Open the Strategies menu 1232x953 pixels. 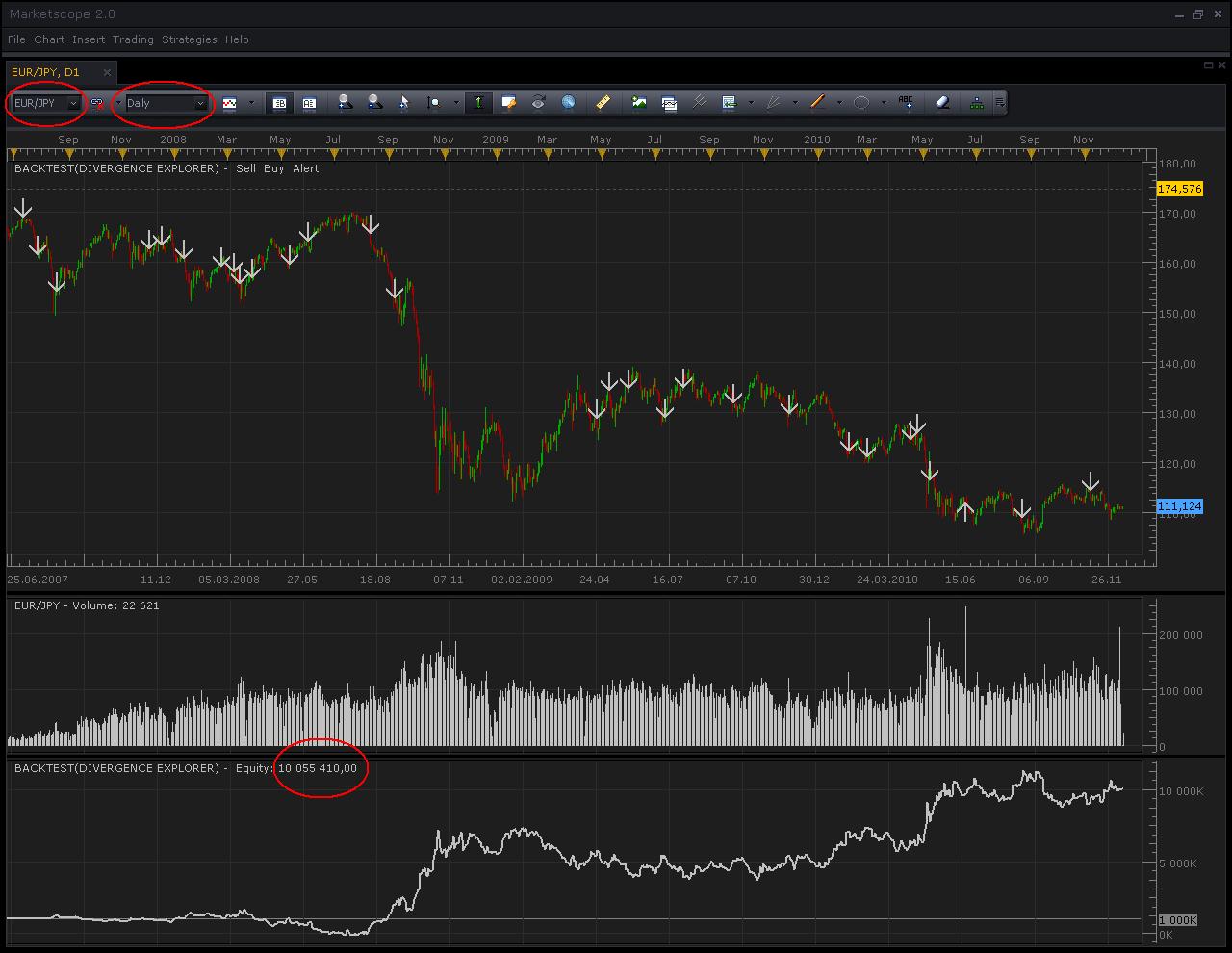[x=190, y=39]
